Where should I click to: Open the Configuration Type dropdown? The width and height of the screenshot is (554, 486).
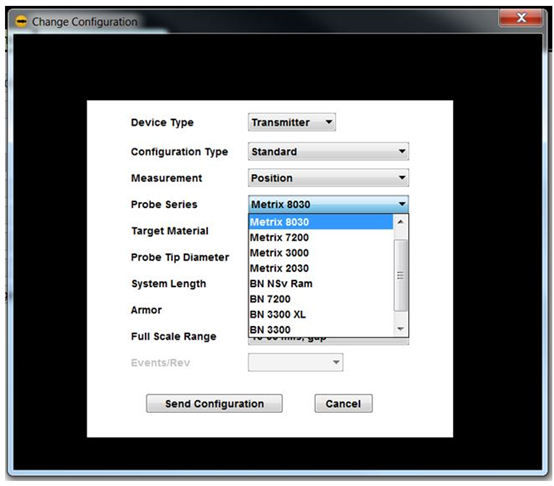[329, 152]
